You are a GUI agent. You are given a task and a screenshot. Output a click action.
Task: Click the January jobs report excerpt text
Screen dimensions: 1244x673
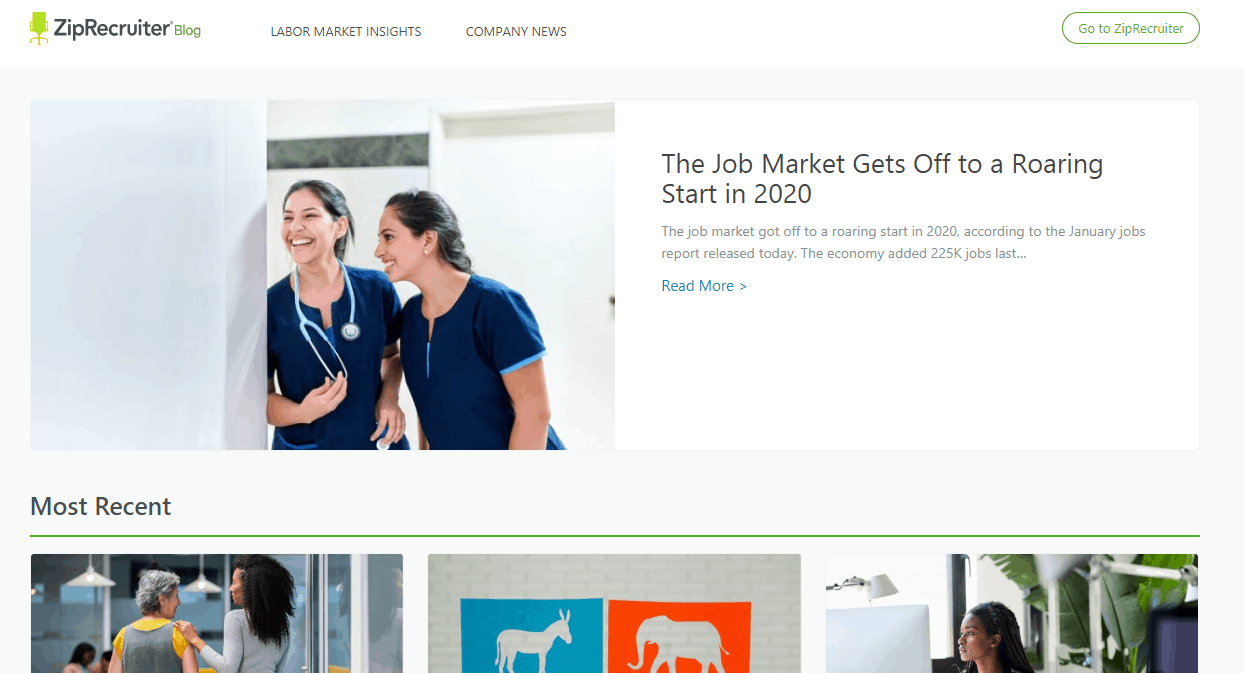[x=903, y=242]
